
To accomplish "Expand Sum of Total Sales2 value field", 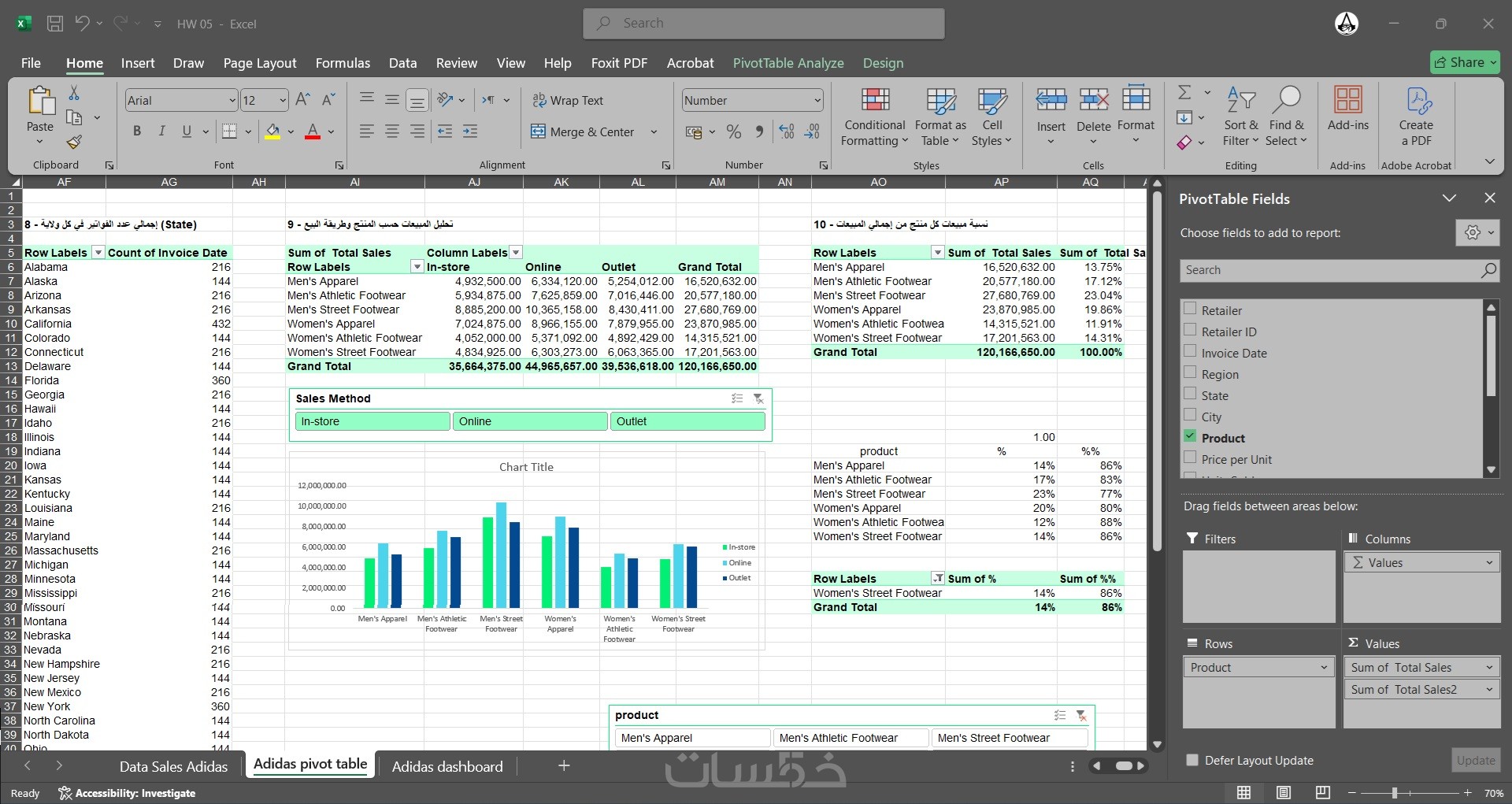I will [x=1489, y=689].
